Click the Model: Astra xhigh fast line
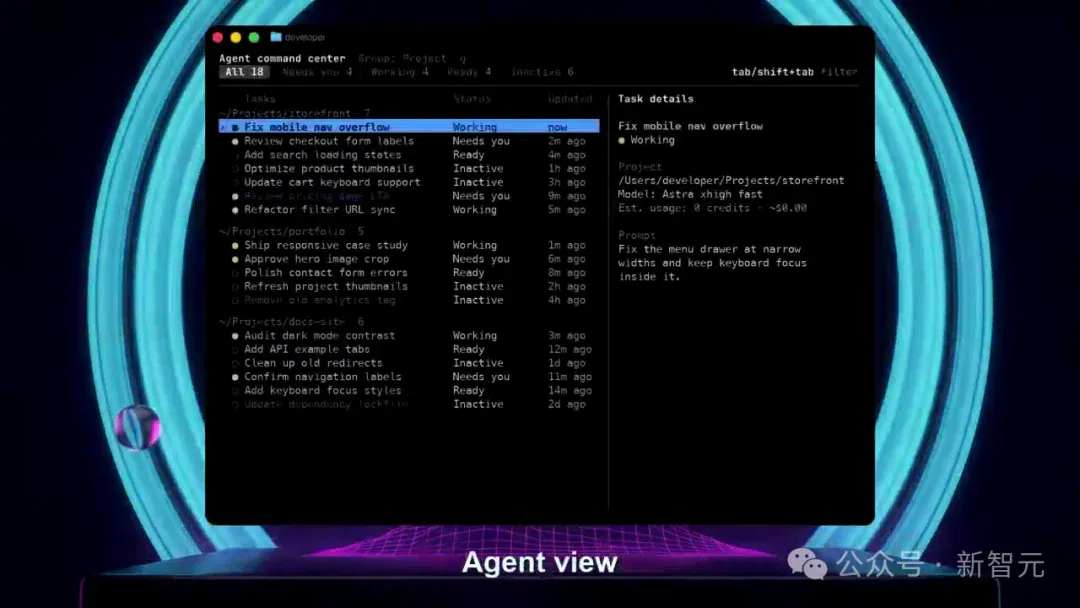This screenshot has width=1080, height=608. [690, 194]
